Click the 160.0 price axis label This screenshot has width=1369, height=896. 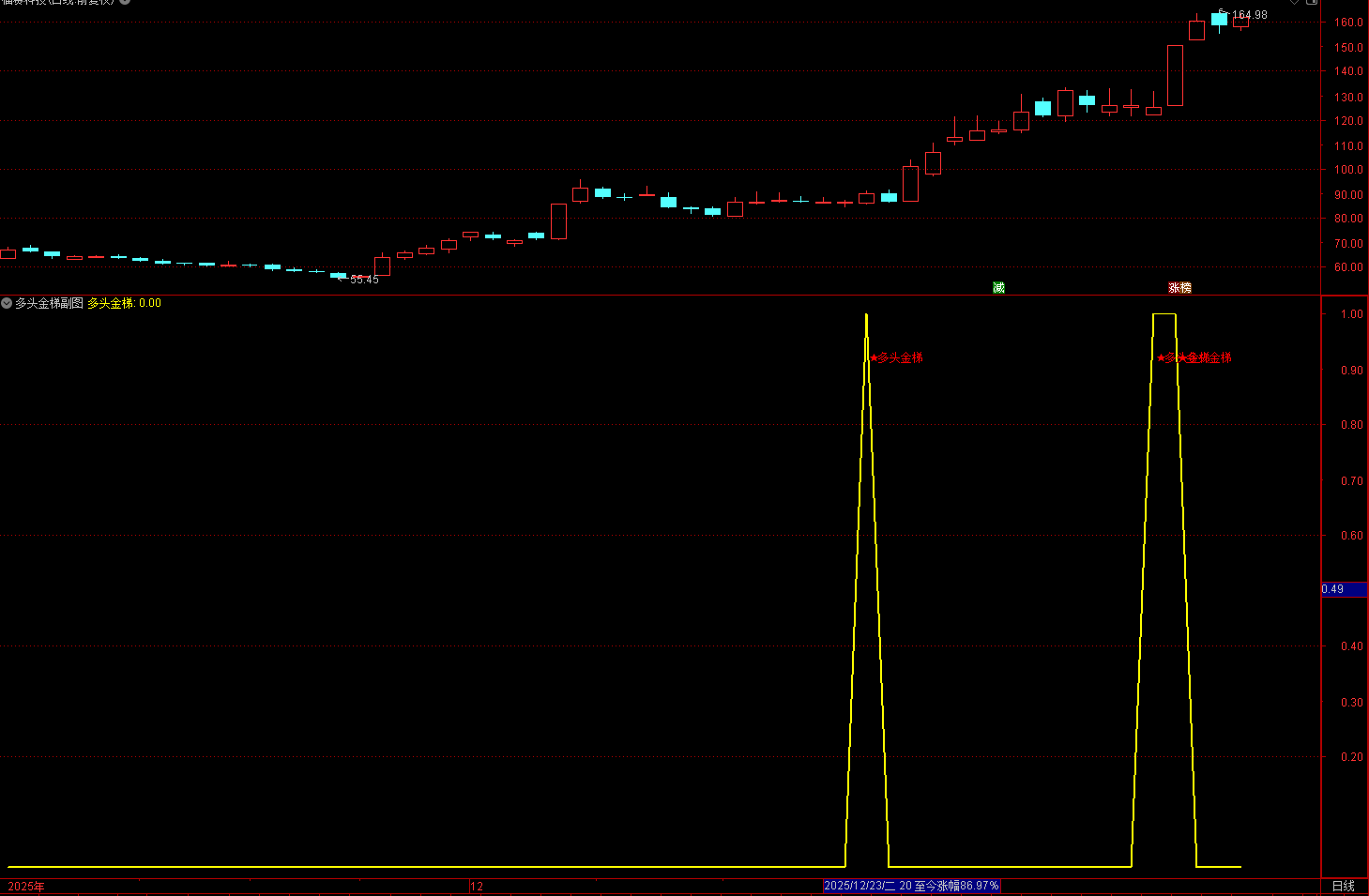coord(1348,22)
